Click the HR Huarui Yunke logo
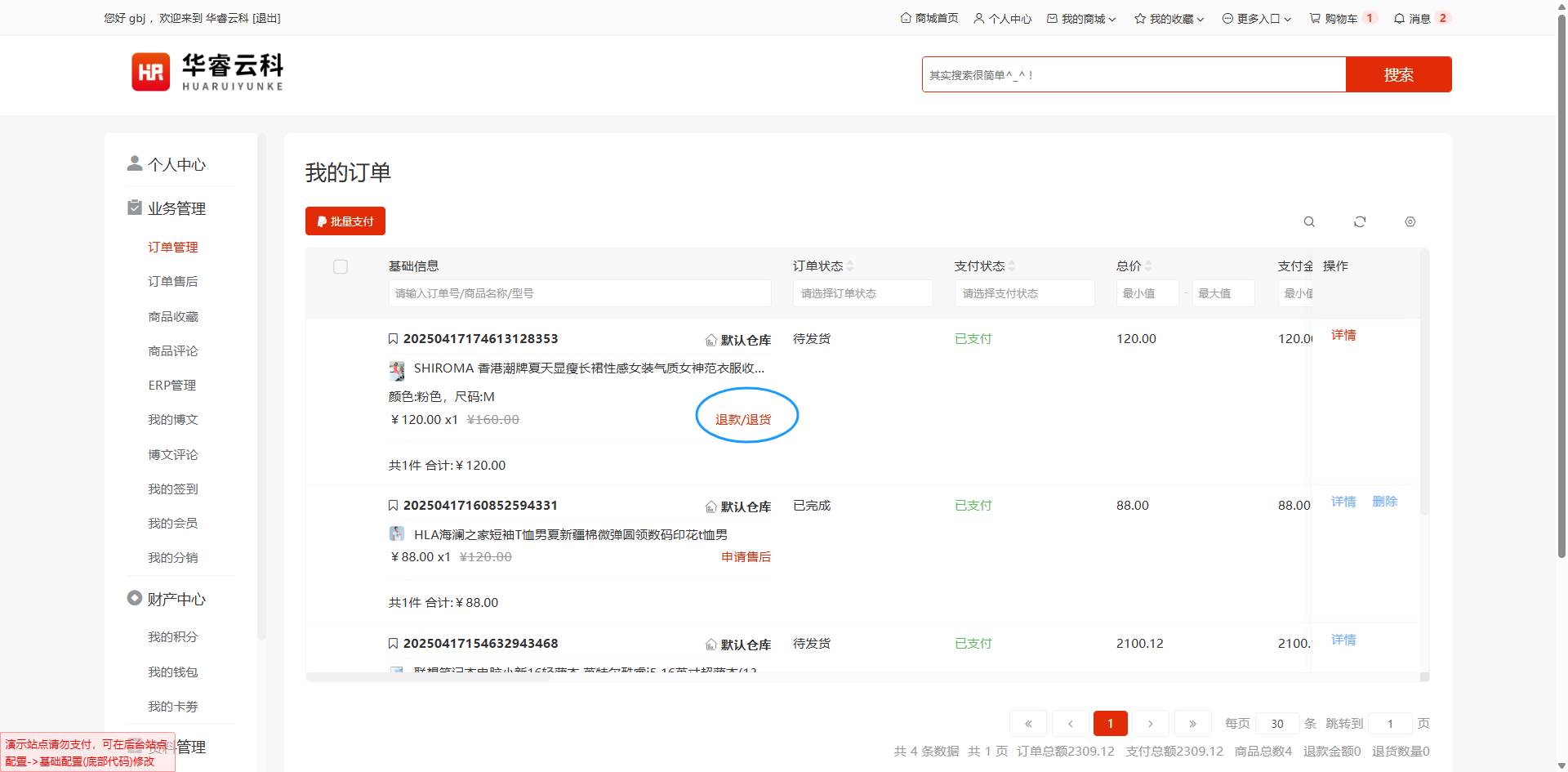Screen dimensions: 1568x772 [x=207, y=72]
